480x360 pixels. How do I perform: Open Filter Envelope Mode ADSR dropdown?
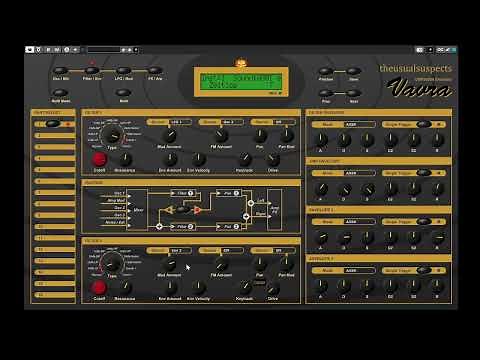(x=359, y=124)
